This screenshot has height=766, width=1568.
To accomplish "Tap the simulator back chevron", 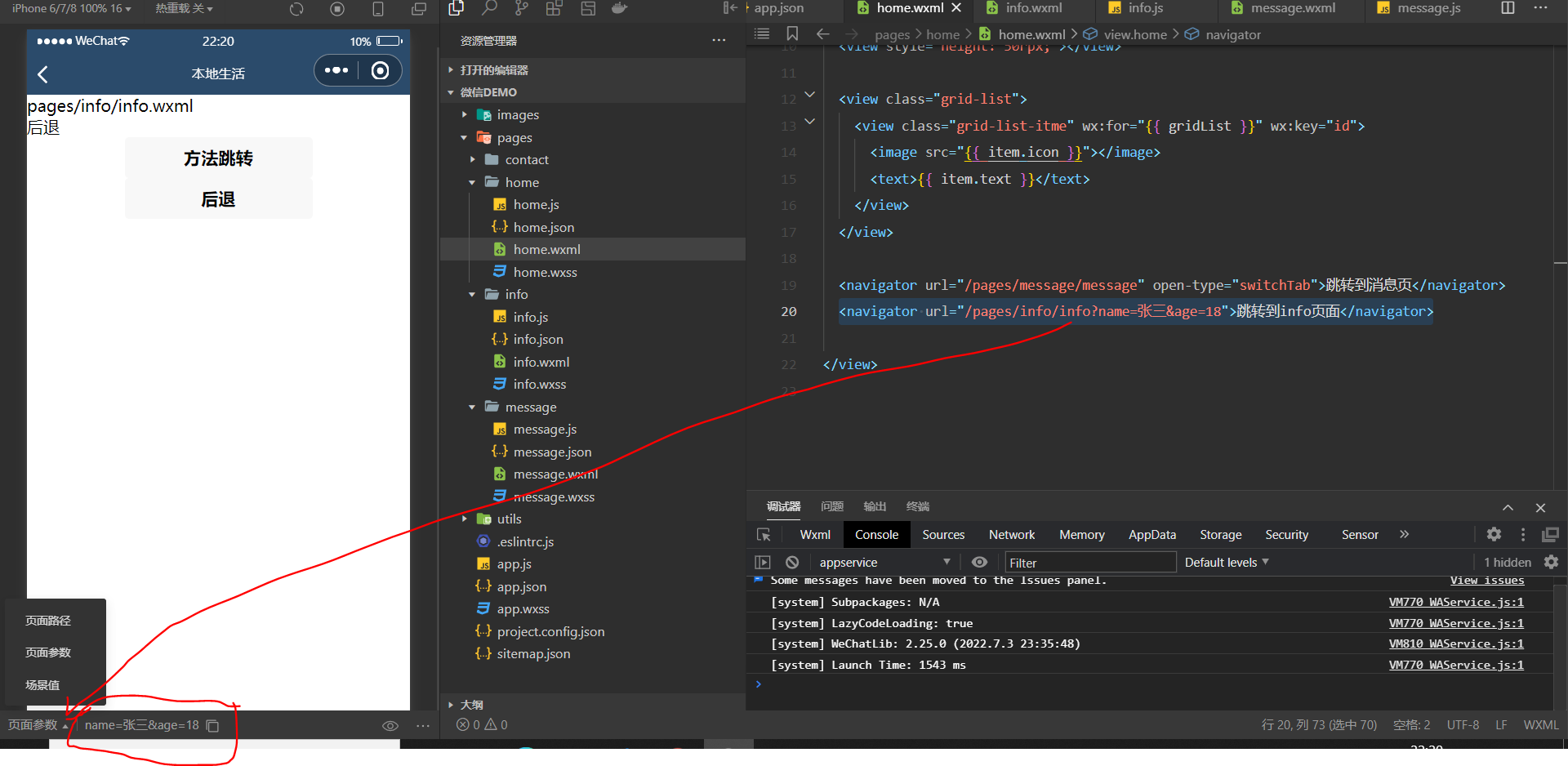I will coord(43,74).
